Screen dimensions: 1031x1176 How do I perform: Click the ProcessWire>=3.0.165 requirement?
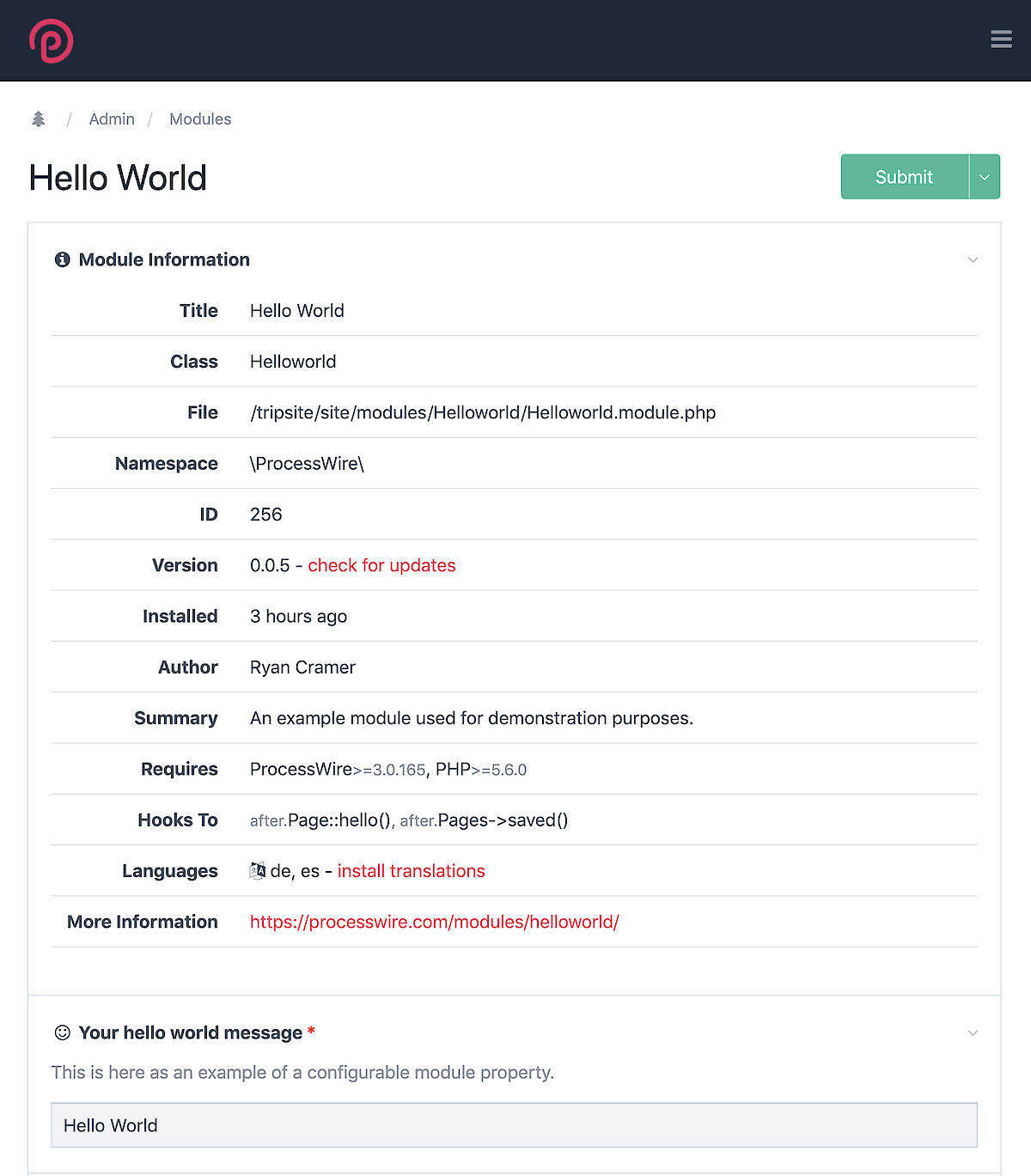[x=338, y=770]
